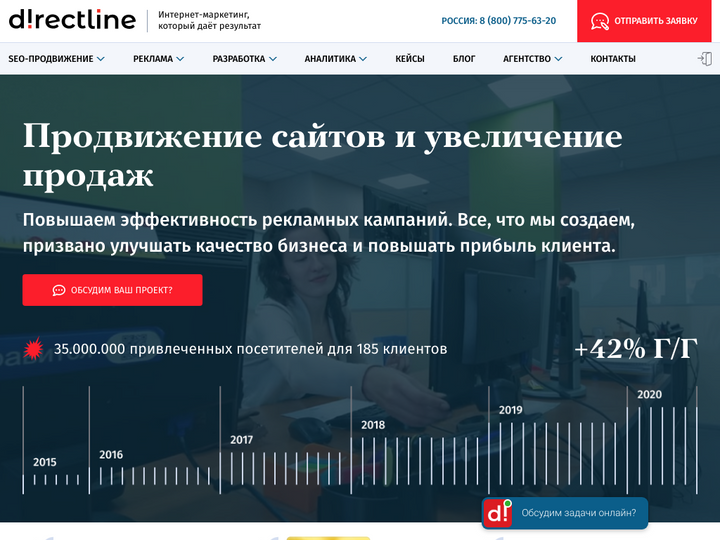Click the +42% Г/Г growth text
The width and height of the screenshot is (720, 540).
point(636,349)
